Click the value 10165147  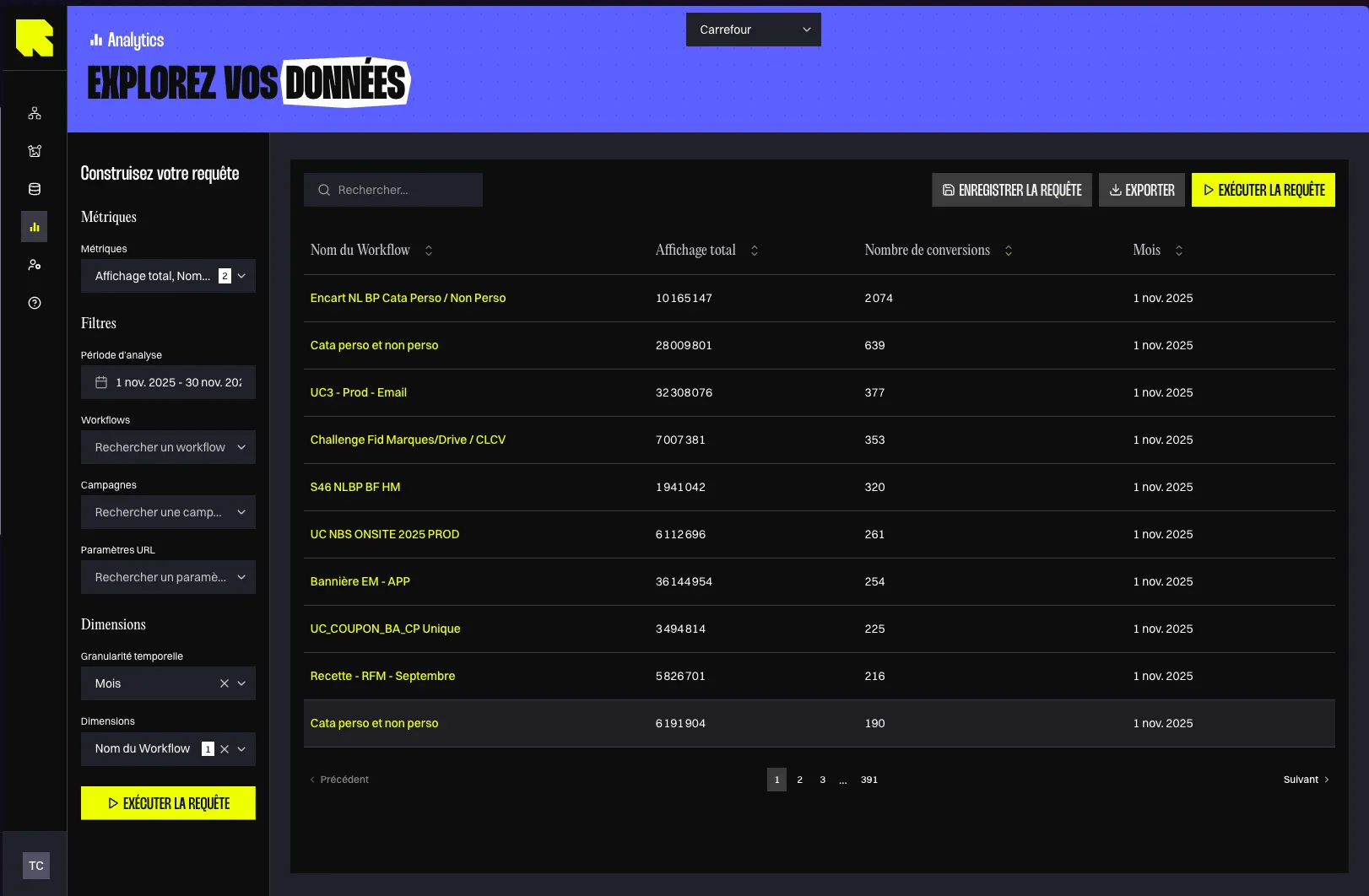click(684, 298)
